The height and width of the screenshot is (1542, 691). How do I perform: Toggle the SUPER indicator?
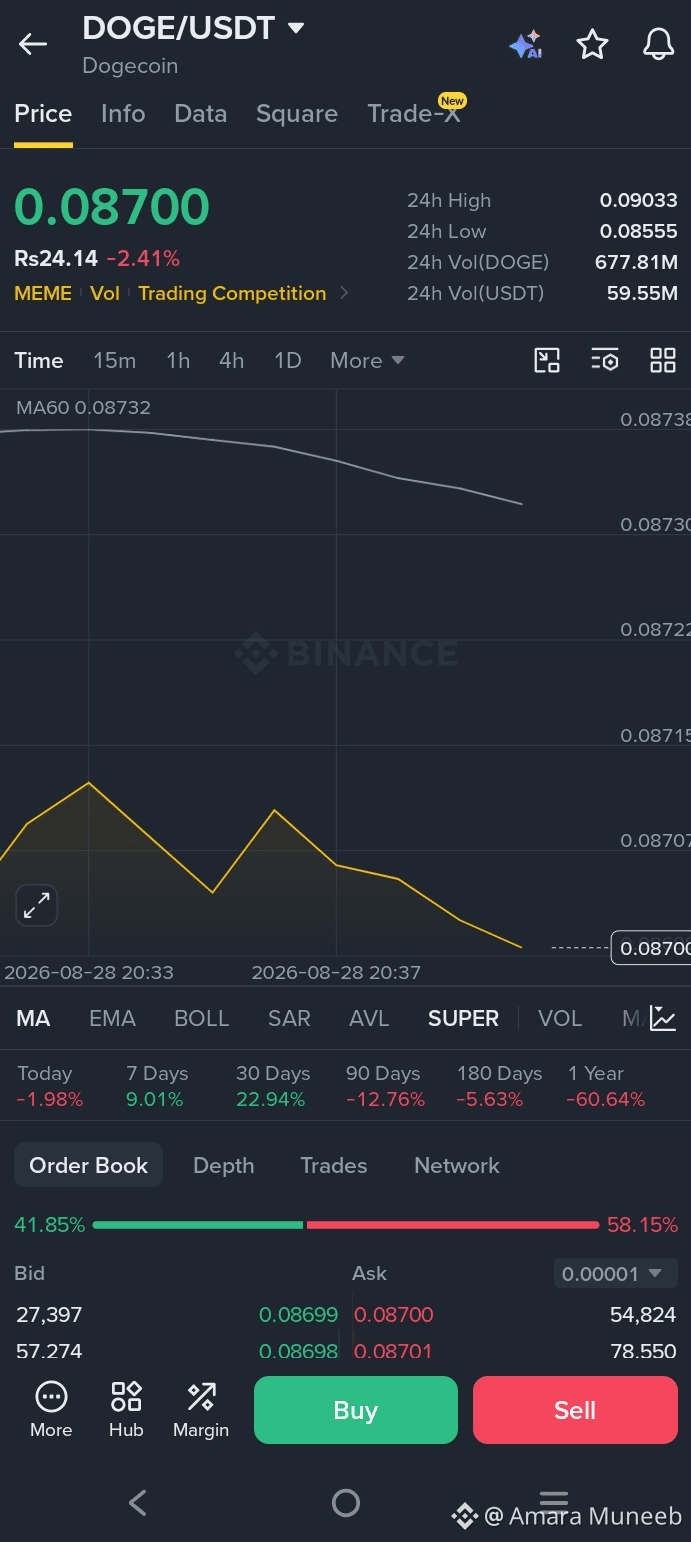[x=463, y=1018]
